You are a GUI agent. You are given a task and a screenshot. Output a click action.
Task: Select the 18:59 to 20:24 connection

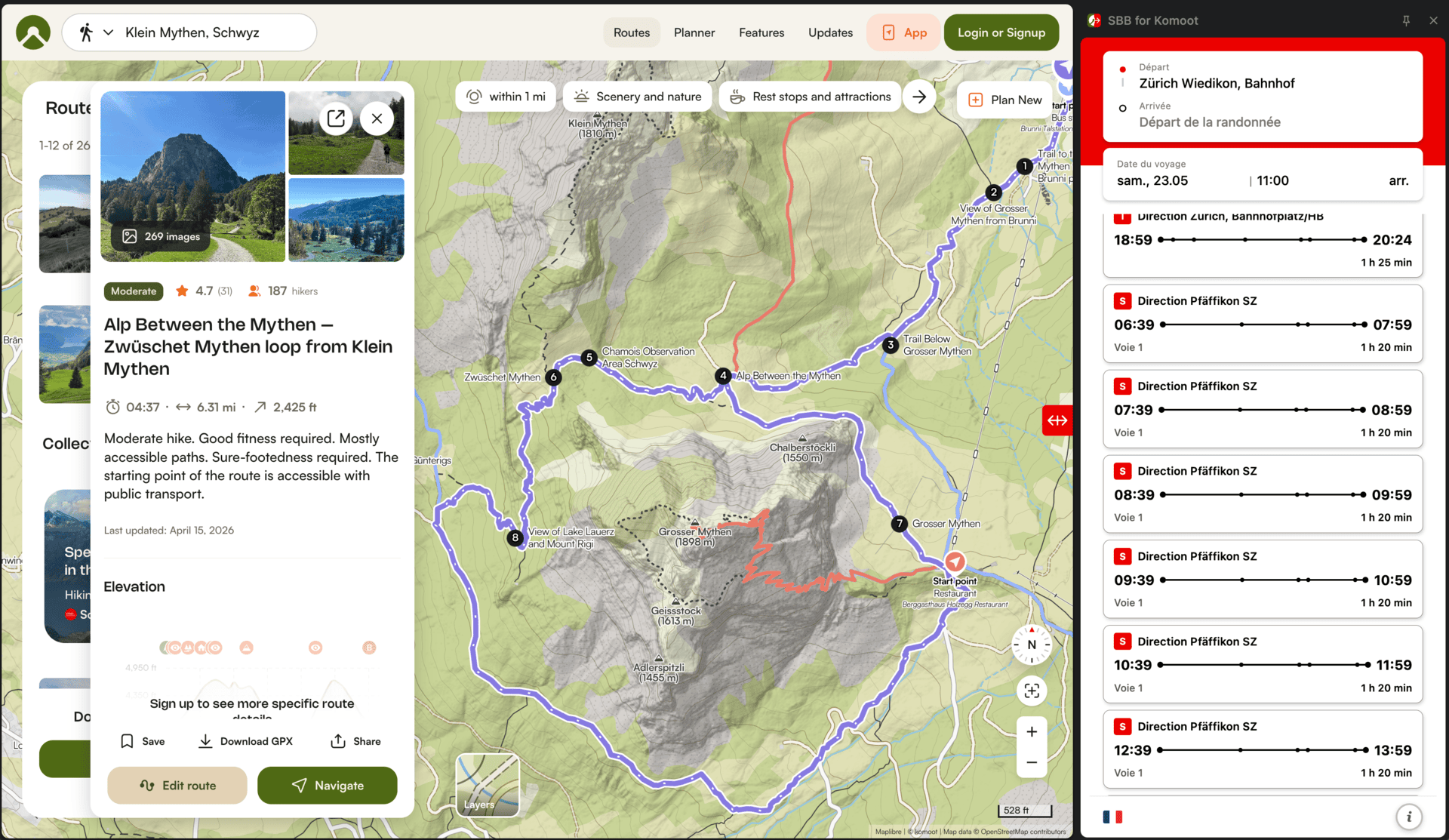[x=1263, y=244]
